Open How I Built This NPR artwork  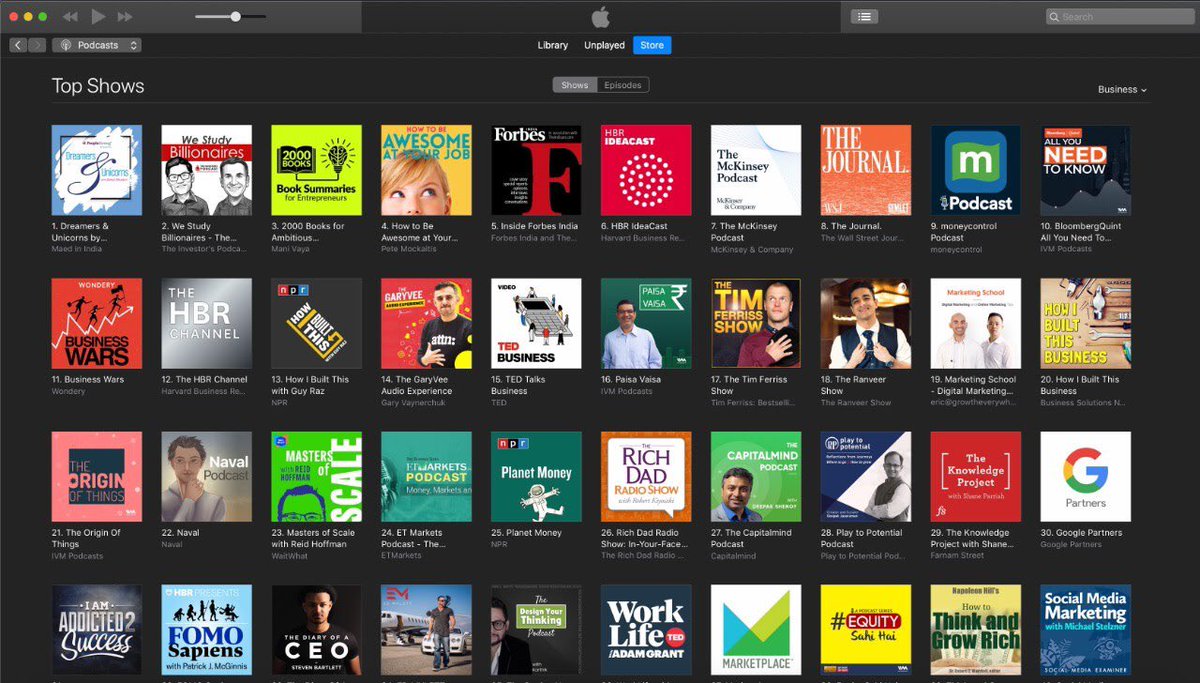[317, 324]
